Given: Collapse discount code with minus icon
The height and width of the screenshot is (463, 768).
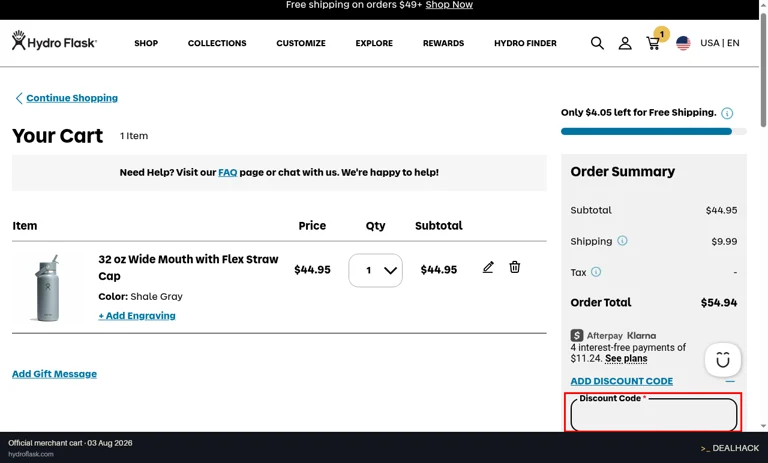Looking at the screenshot, I should (730, 381).
